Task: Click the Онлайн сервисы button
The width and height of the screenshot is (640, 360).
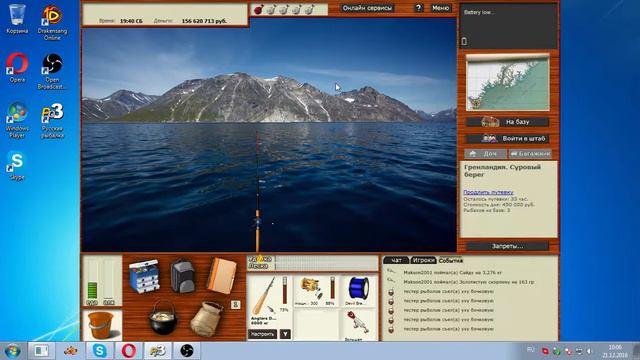Action: pyautogui.click(x=367, y=8)
